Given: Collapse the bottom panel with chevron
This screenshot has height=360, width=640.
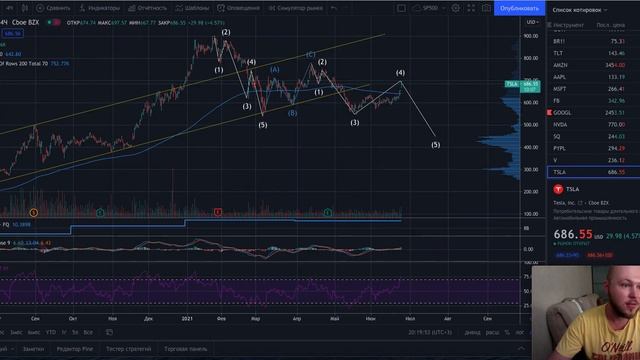Looking at the screenshot, I should (x=521, y=349).
